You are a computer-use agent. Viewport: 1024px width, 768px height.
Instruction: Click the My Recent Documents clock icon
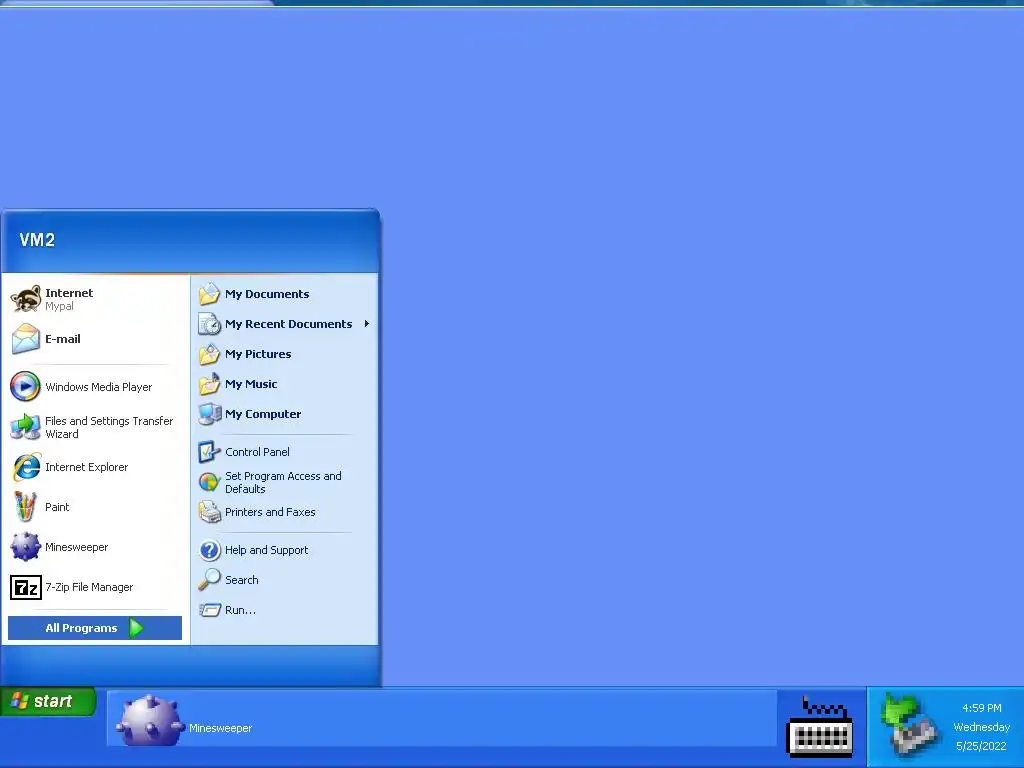click(x=210, y=324)
